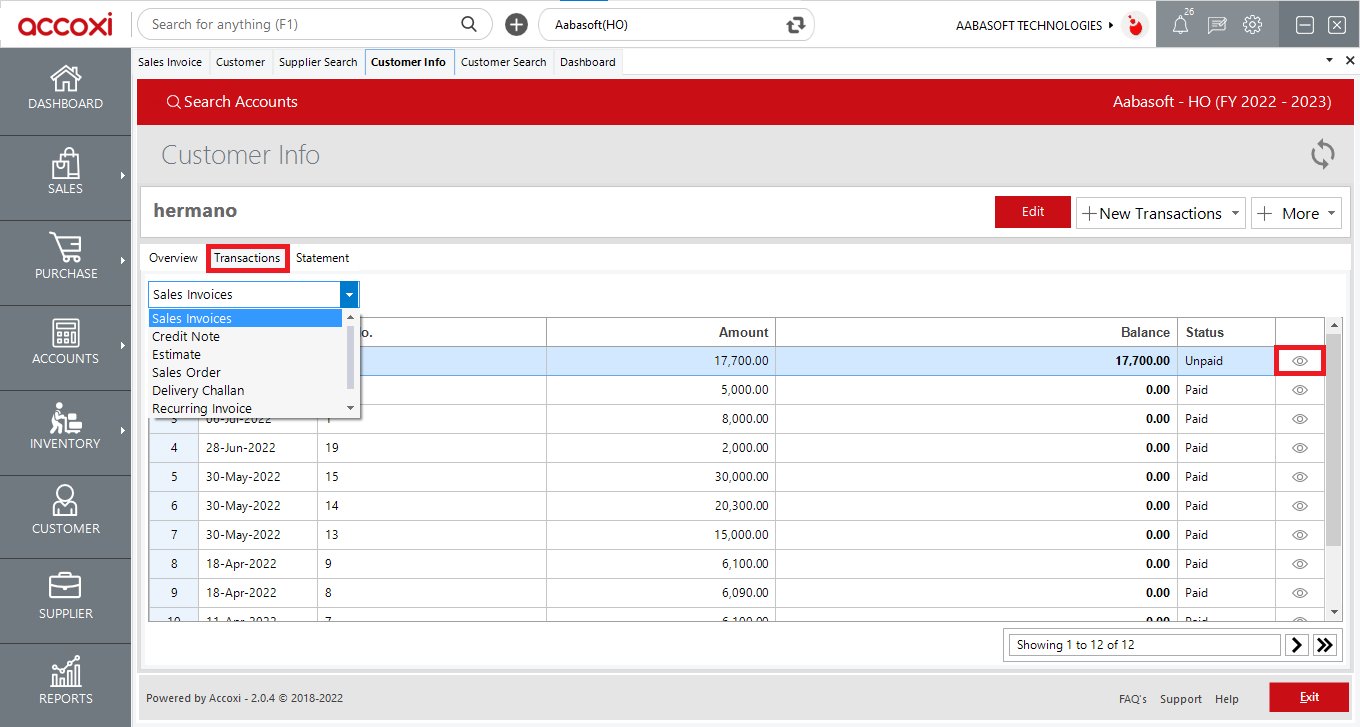Sort by the Status column header
This screenshot has height=727, width=1360.
1226,332
